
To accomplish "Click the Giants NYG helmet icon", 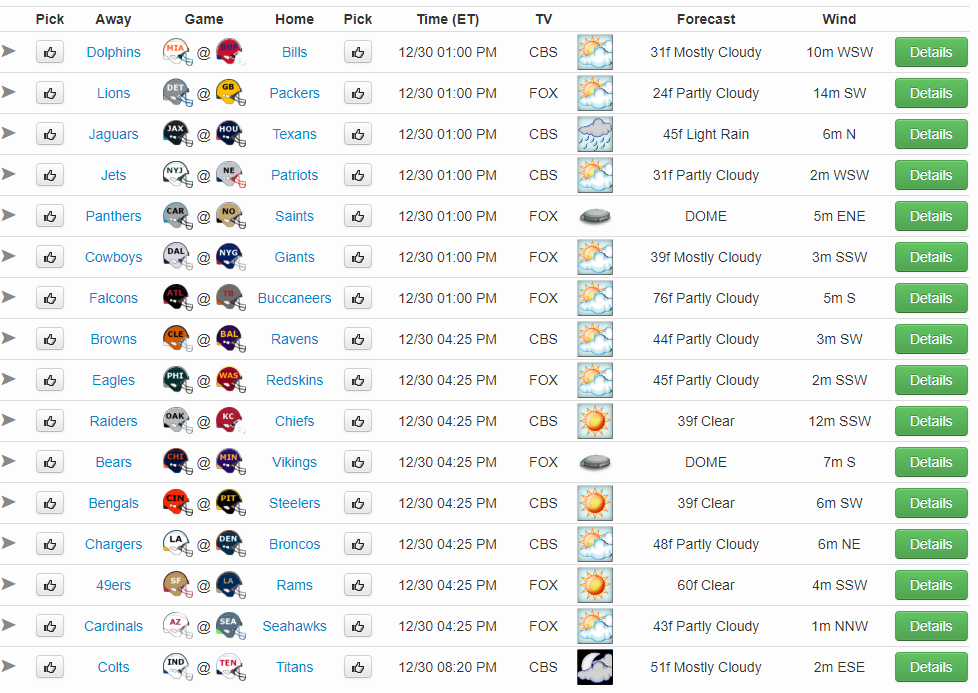I will (x=231, y=257).
